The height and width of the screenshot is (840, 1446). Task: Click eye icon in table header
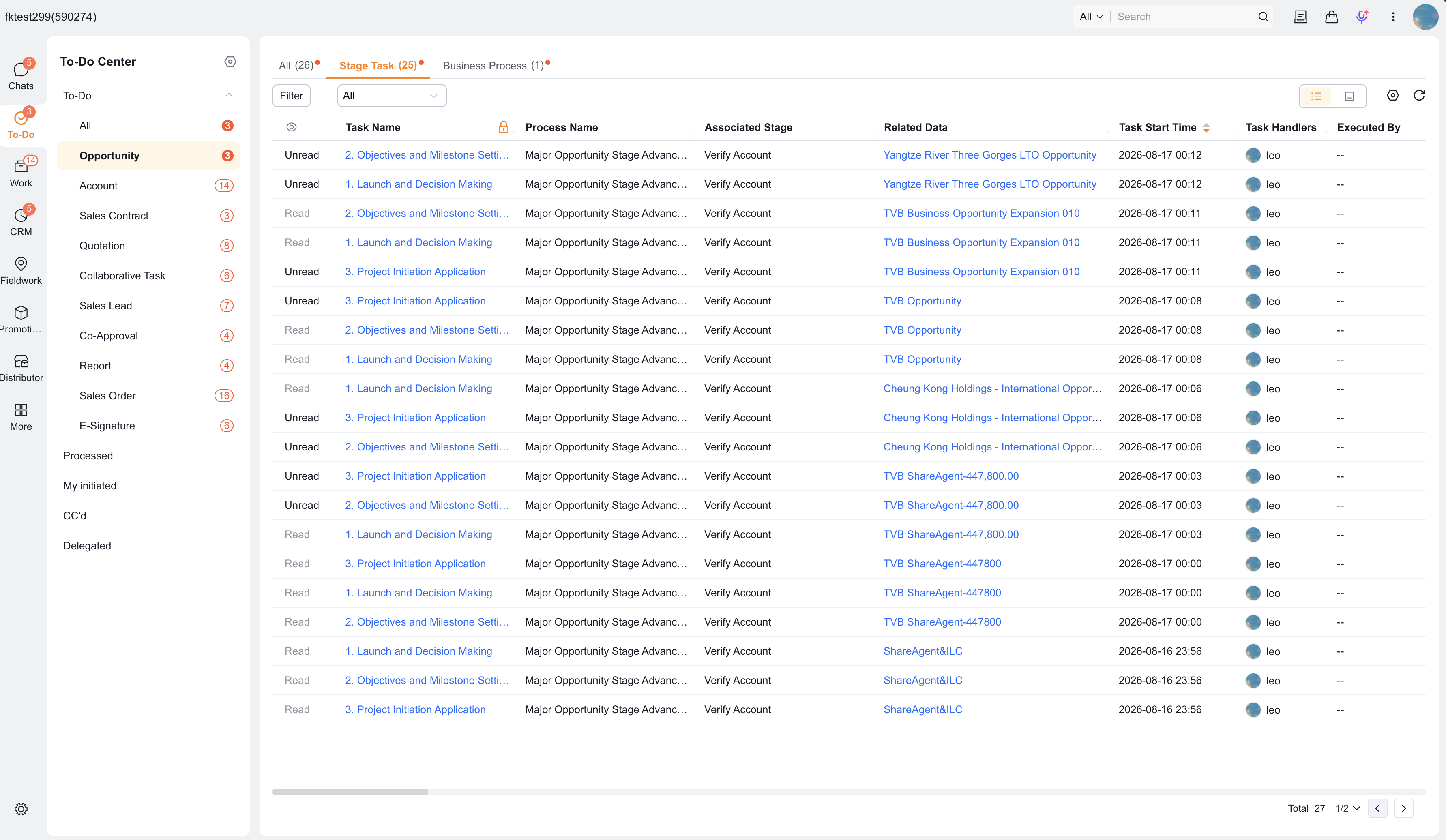tap(292, 127)
